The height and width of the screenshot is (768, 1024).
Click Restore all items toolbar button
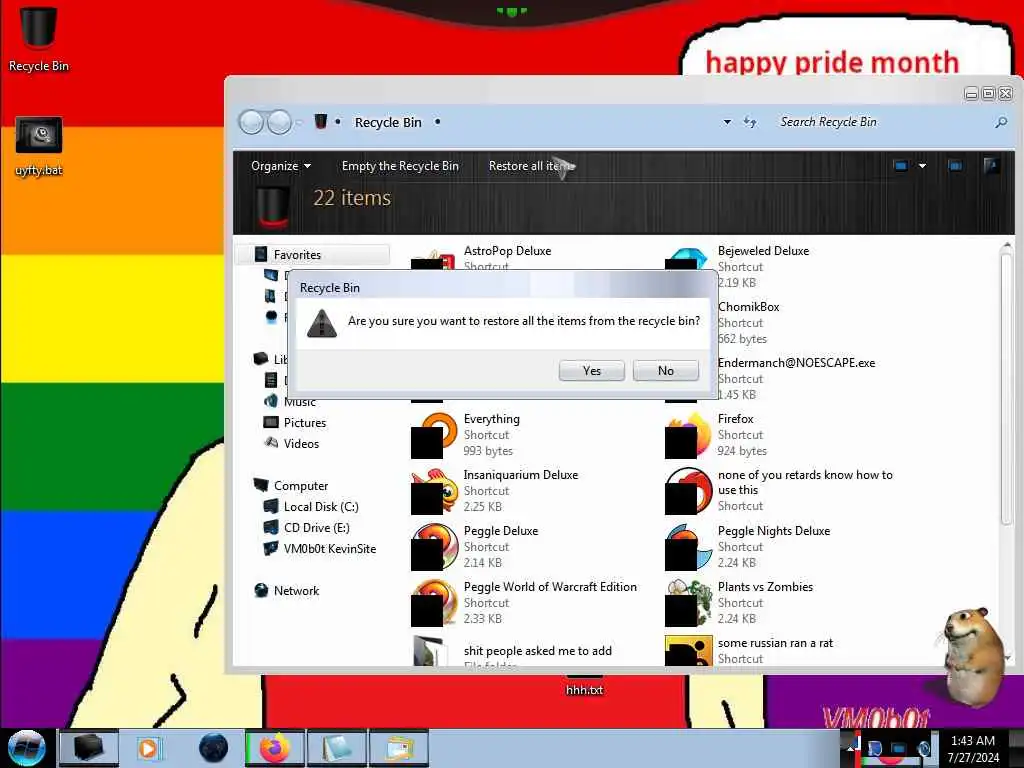click(531, 166)
